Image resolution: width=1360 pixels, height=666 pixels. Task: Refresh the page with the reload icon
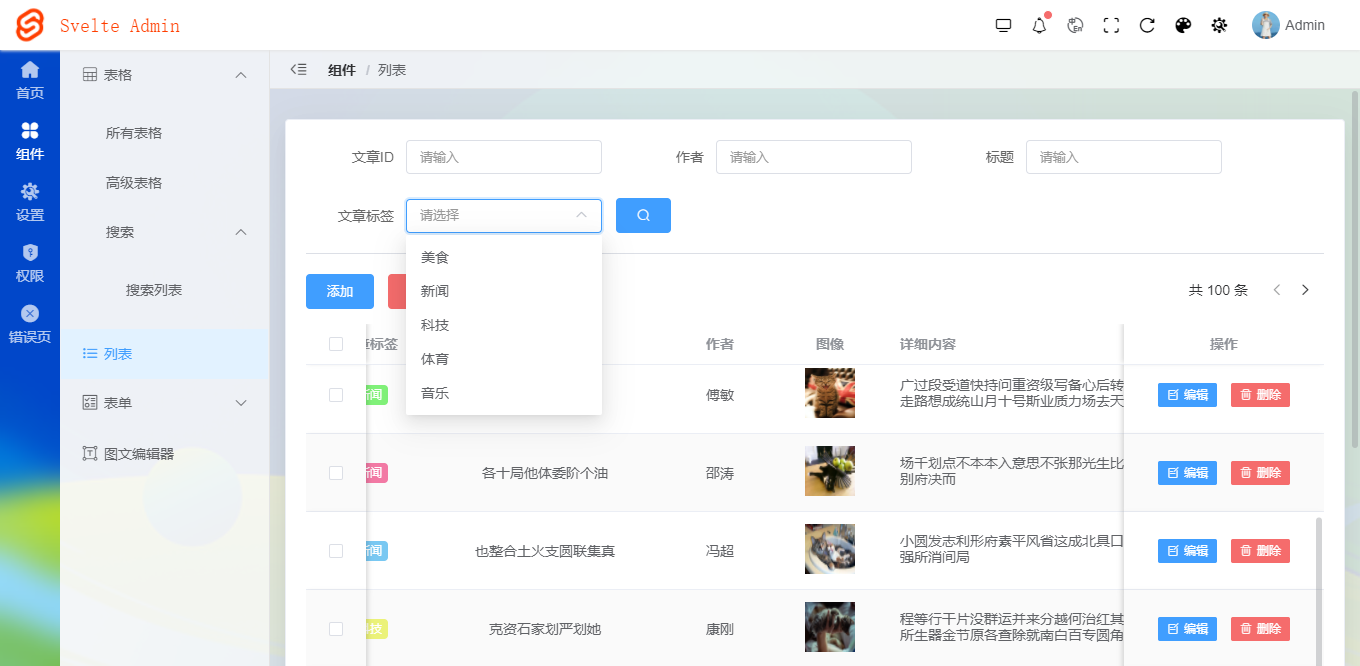pyautogui.click(x=1147, y=25)
